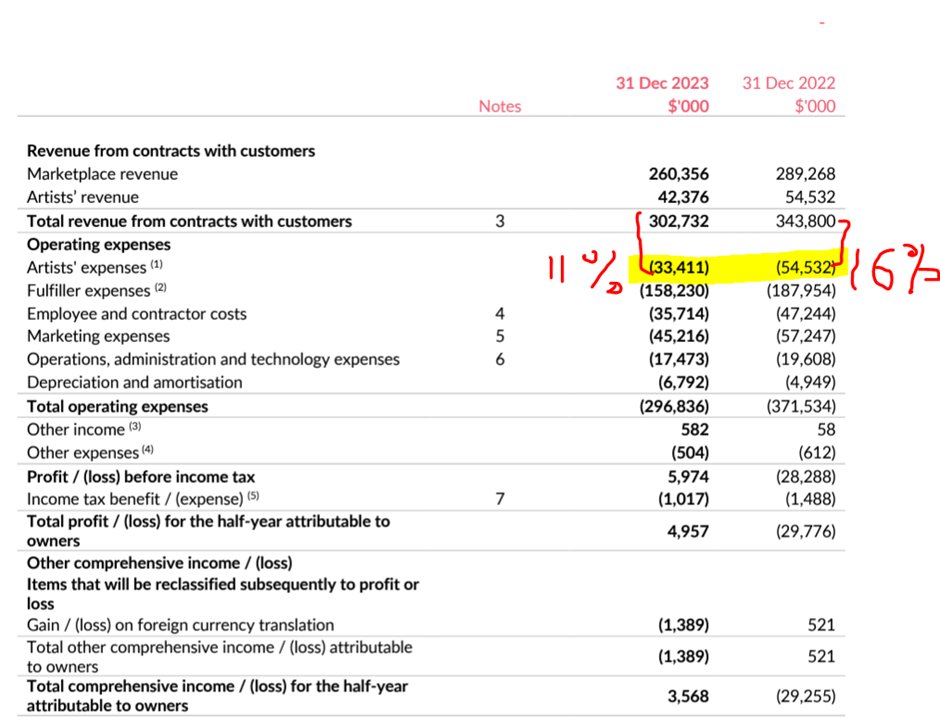Click the 'Fulfiller expenses' row label
Image resolution: width=940 pixels, height=722 pixels.
coord(97,290)
